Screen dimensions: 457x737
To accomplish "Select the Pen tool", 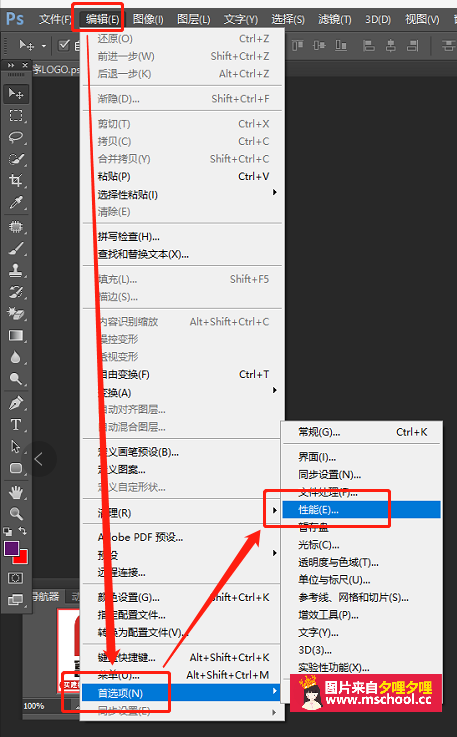I will coord(16,403).
